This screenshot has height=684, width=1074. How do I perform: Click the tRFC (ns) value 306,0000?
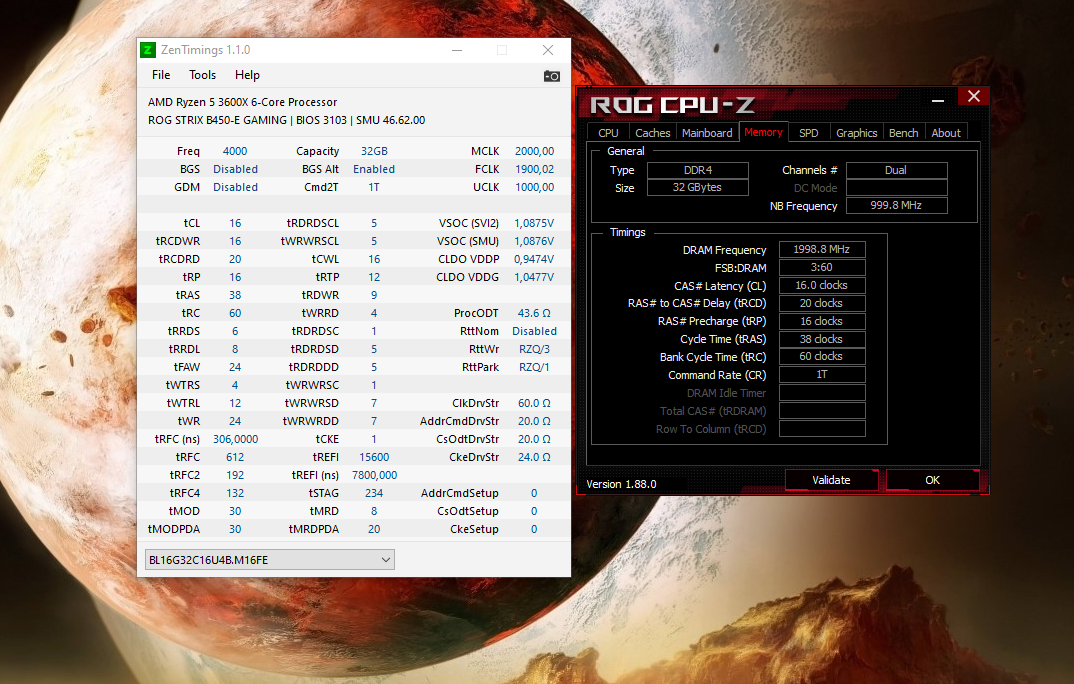coord(235,439)
